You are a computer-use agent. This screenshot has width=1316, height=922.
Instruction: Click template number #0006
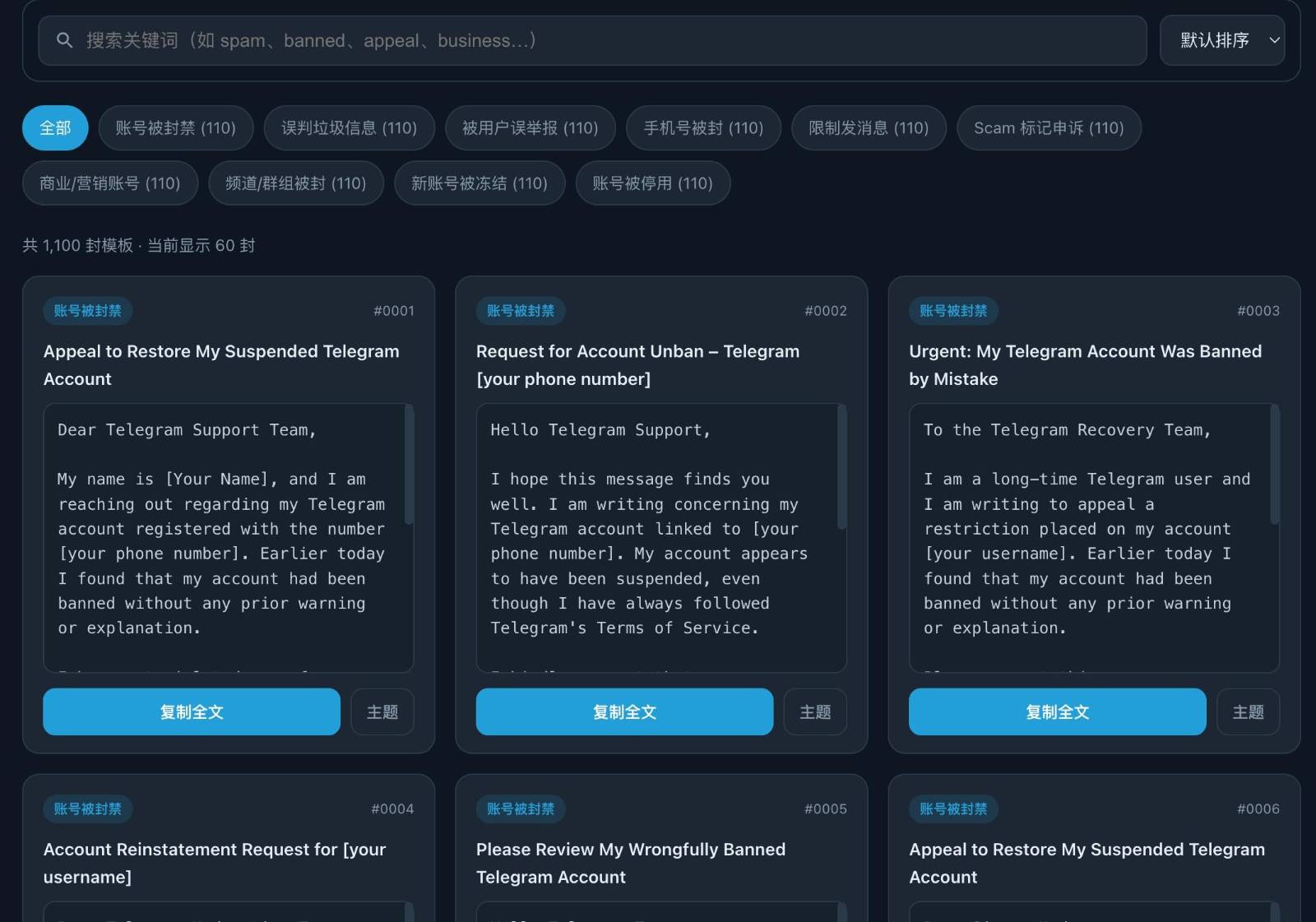point(1258,808)
